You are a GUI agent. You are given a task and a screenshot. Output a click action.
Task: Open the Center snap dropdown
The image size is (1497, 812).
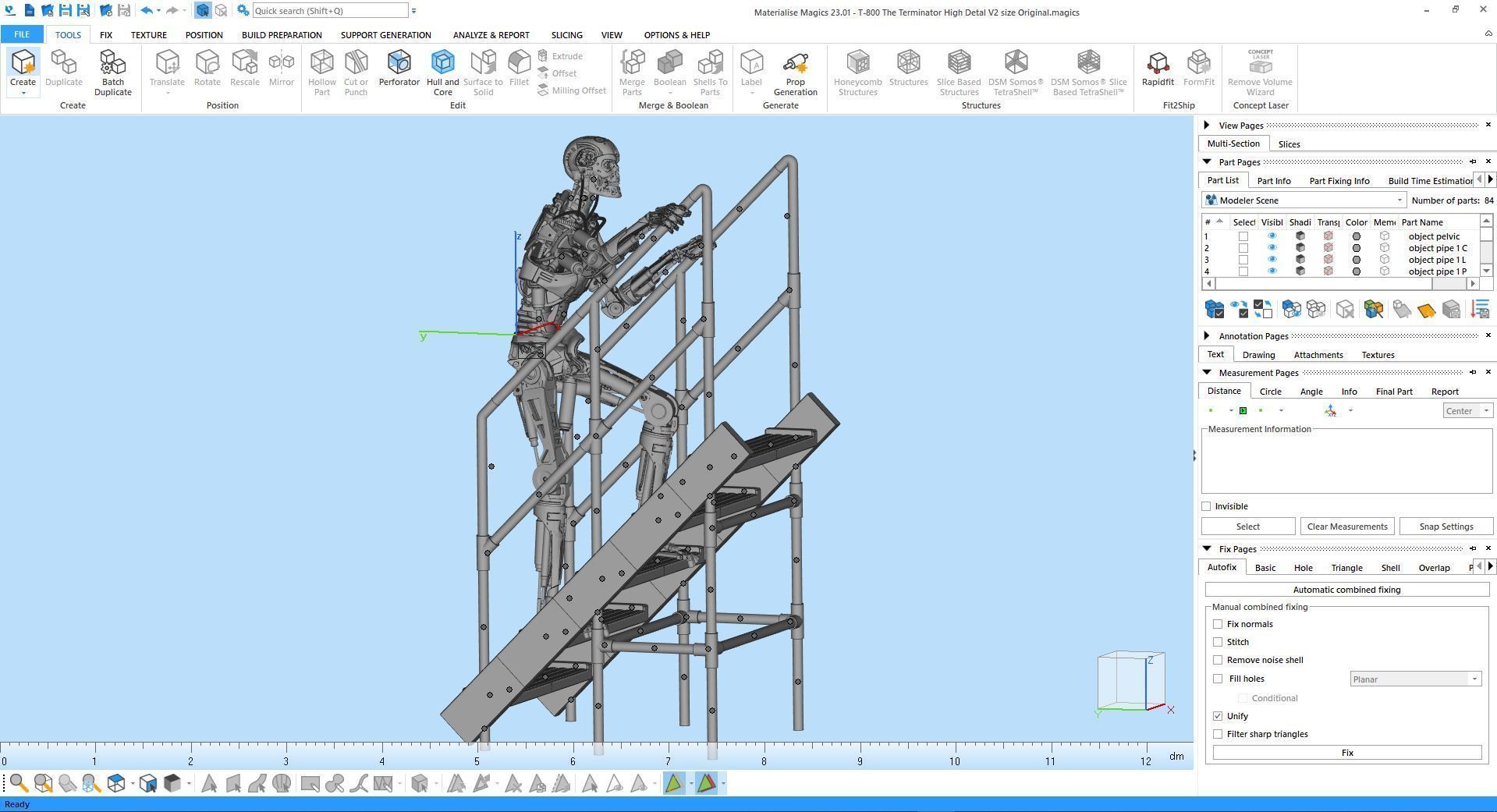(1467, 411)
